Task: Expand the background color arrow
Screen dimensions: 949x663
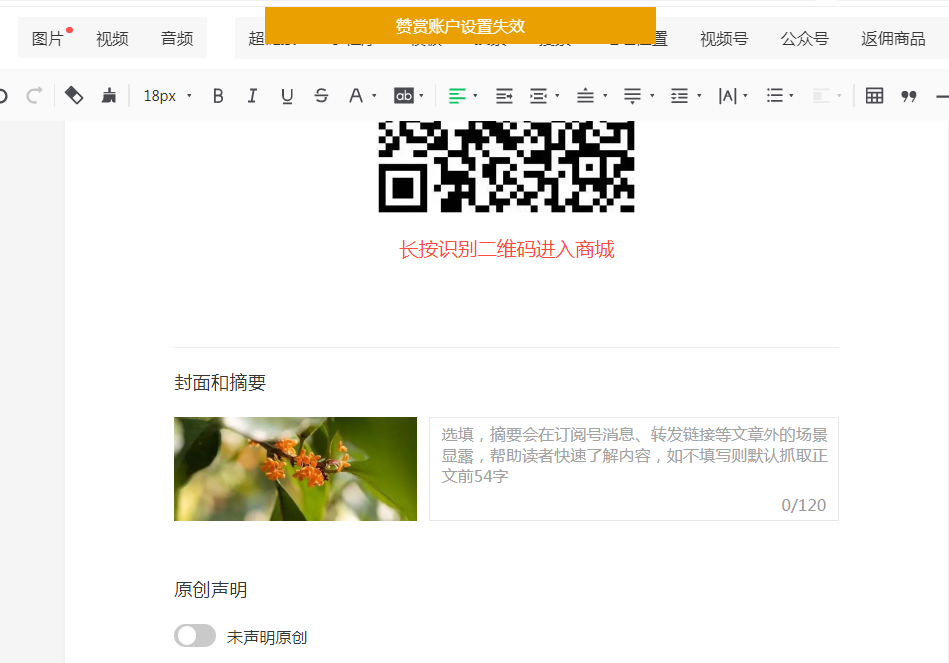Action: pyautogui.click(x=421, y=96)
